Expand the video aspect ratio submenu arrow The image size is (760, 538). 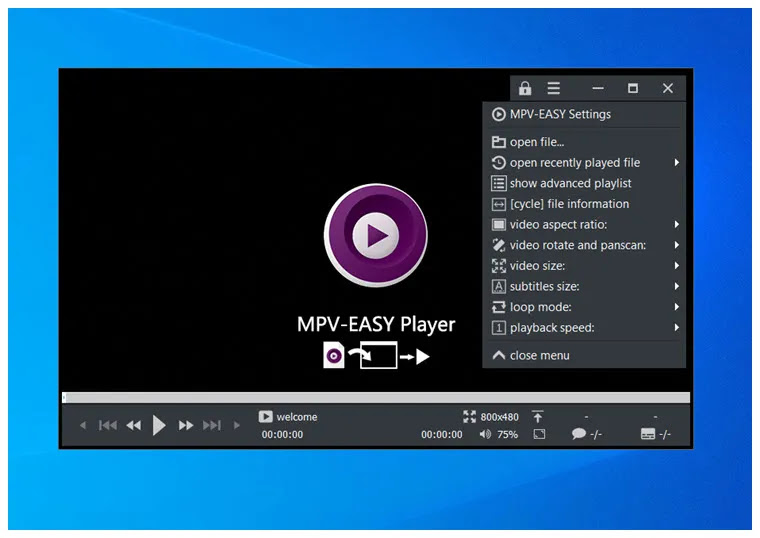676,225
